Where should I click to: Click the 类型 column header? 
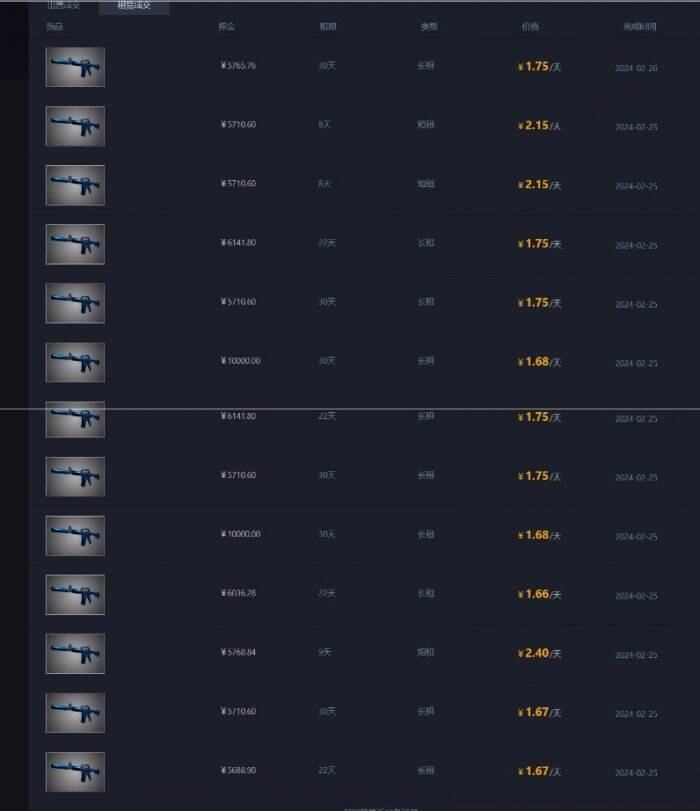pos(429,26)
